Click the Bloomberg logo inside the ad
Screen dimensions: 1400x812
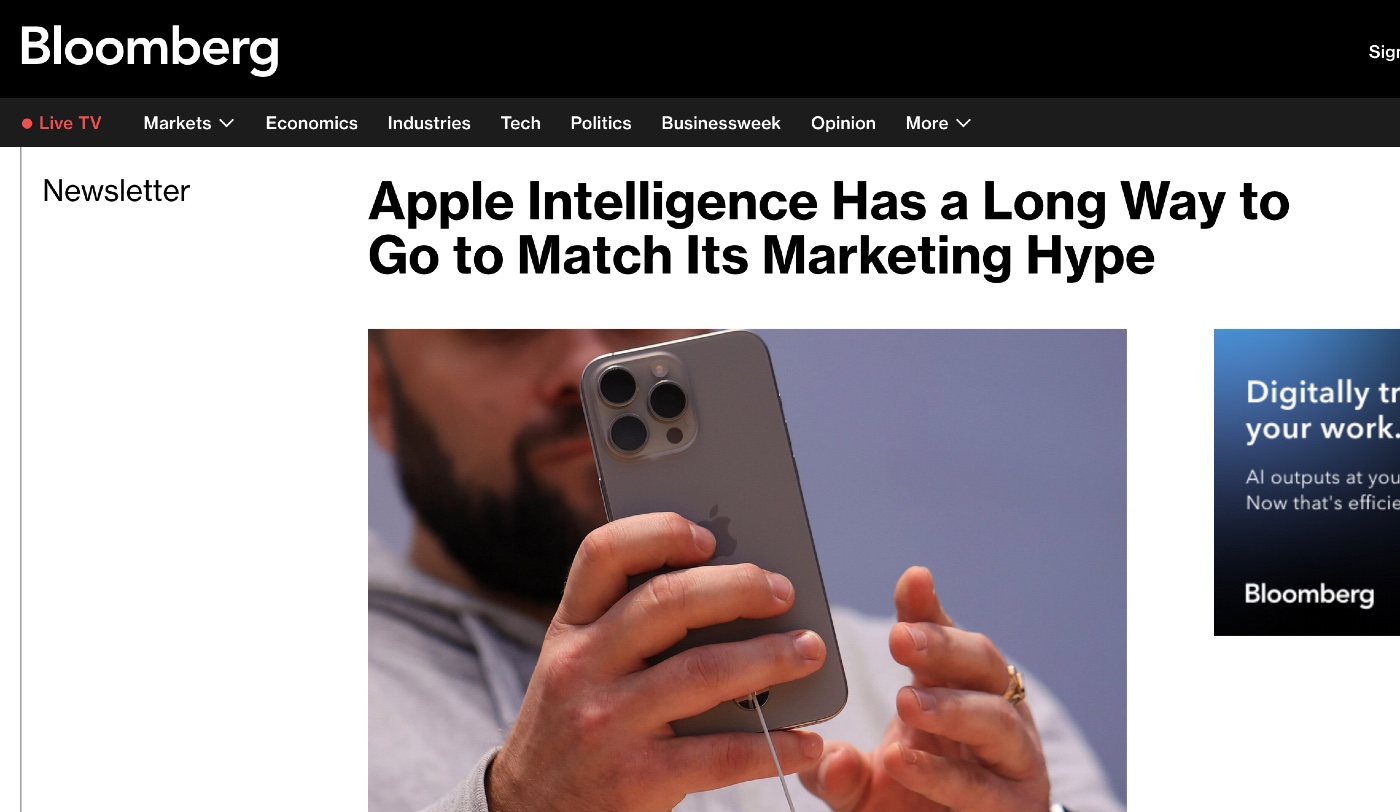[1309, 594]
